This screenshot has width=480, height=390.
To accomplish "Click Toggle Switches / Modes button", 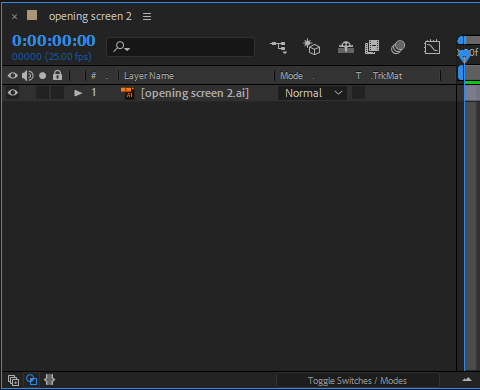I will click(x=357, y=380).
